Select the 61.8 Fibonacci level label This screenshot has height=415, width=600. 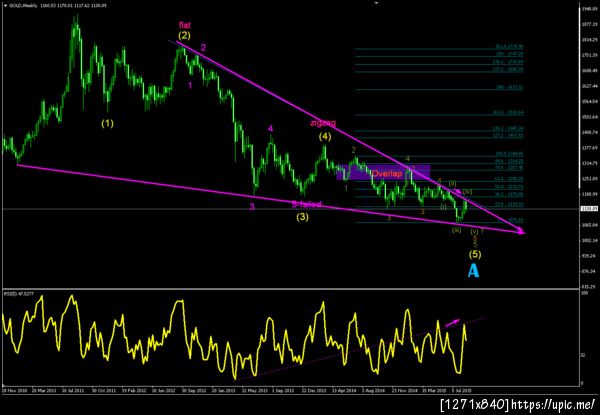coord(510,178)
